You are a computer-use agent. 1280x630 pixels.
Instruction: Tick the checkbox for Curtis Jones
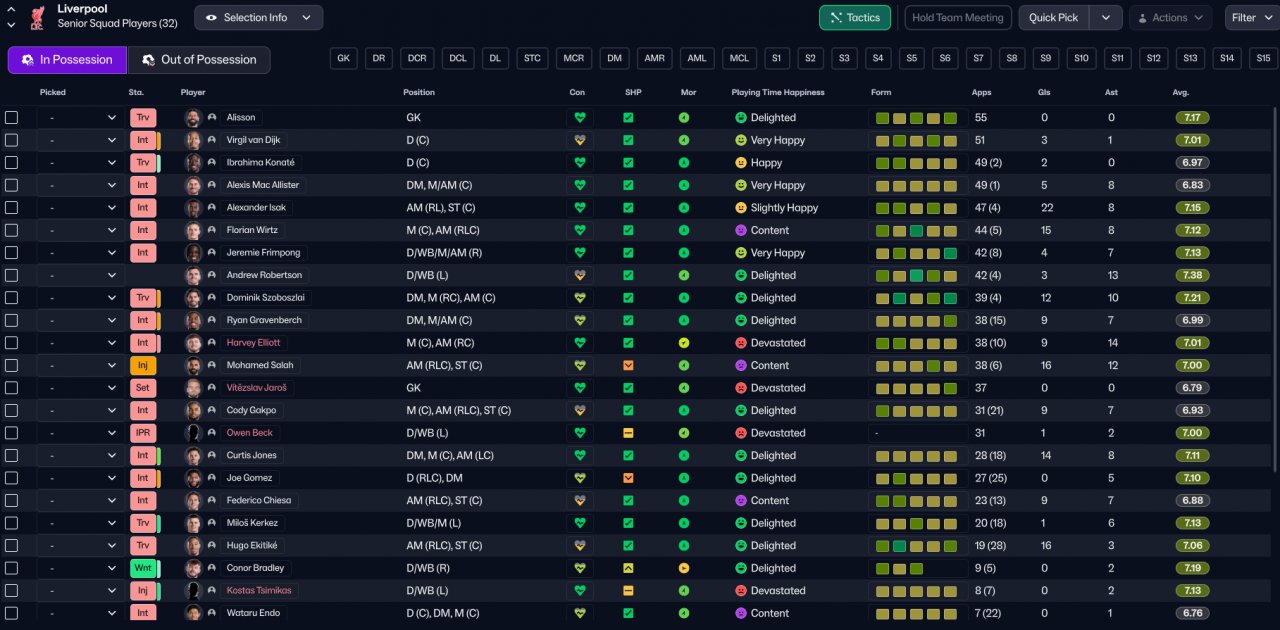11,455
